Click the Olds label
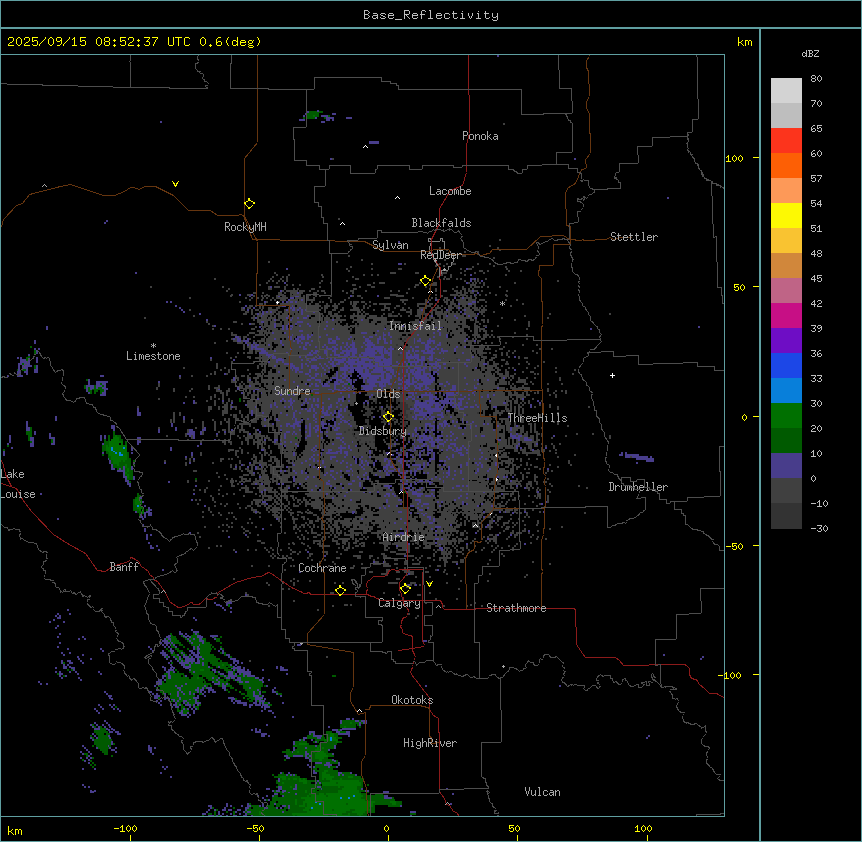Screen dimensions: 862x842 coord(388,394)
